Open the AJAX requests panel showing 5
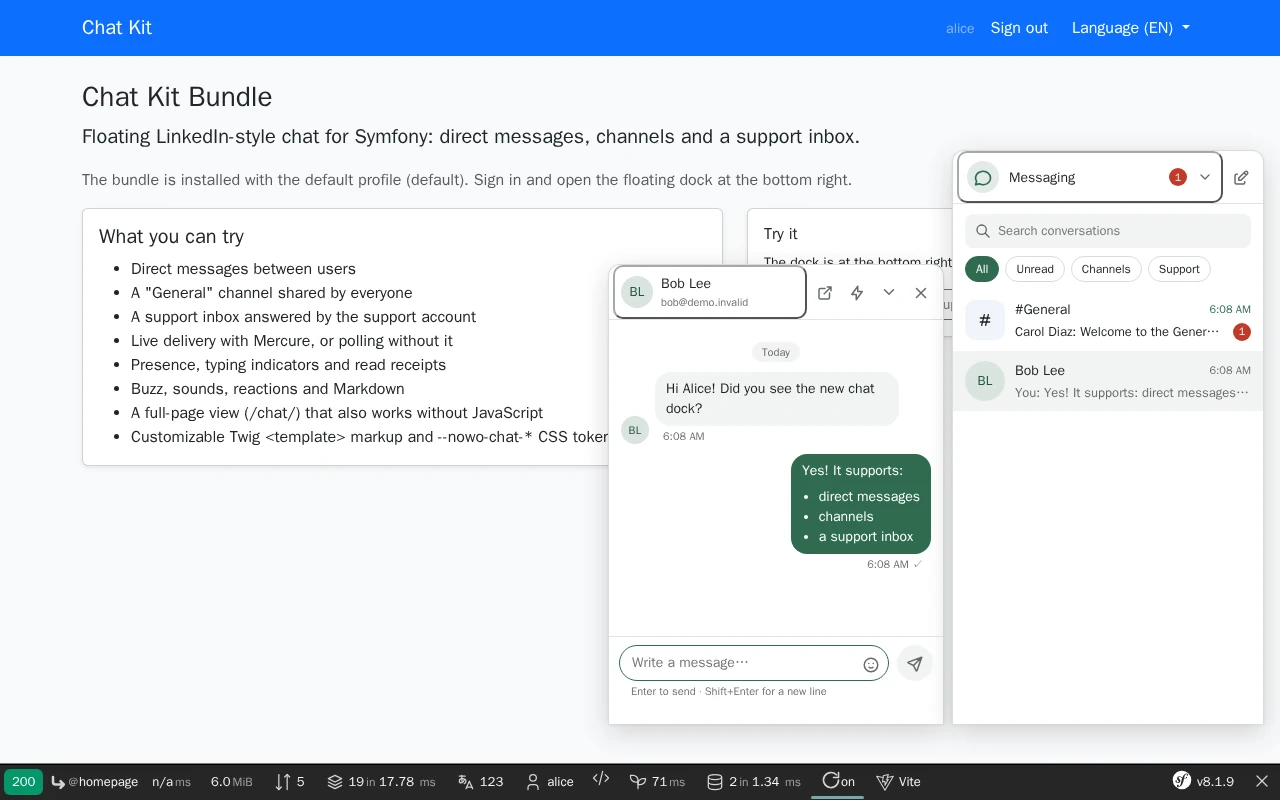Screen dimensions: 1280x800 (290, 782)
